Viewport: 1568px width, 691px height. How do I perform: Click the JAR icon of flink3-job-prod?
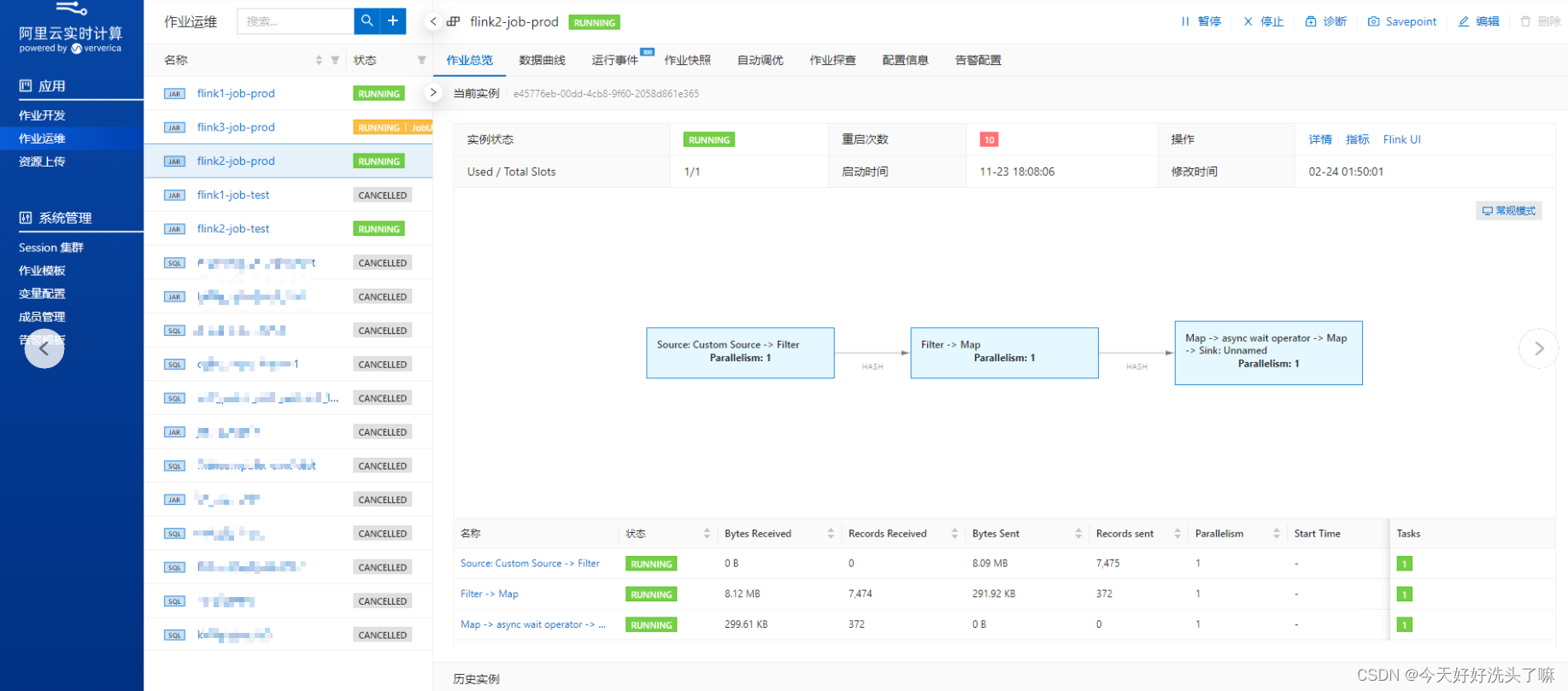click(x=174, y=127)
